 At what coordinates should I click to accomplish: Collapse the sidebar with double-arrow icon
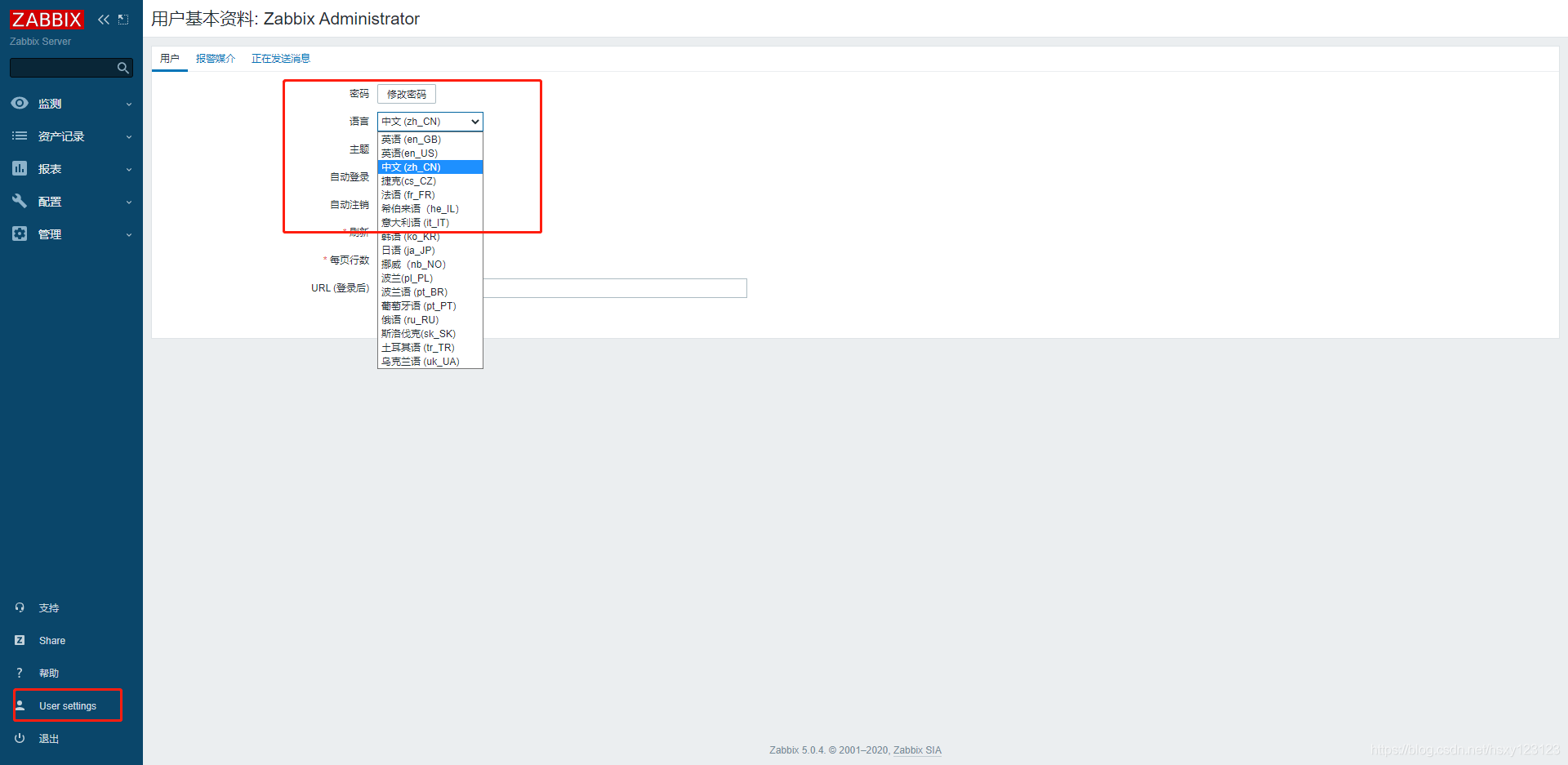pyautogui.click(x=104, y=20)
